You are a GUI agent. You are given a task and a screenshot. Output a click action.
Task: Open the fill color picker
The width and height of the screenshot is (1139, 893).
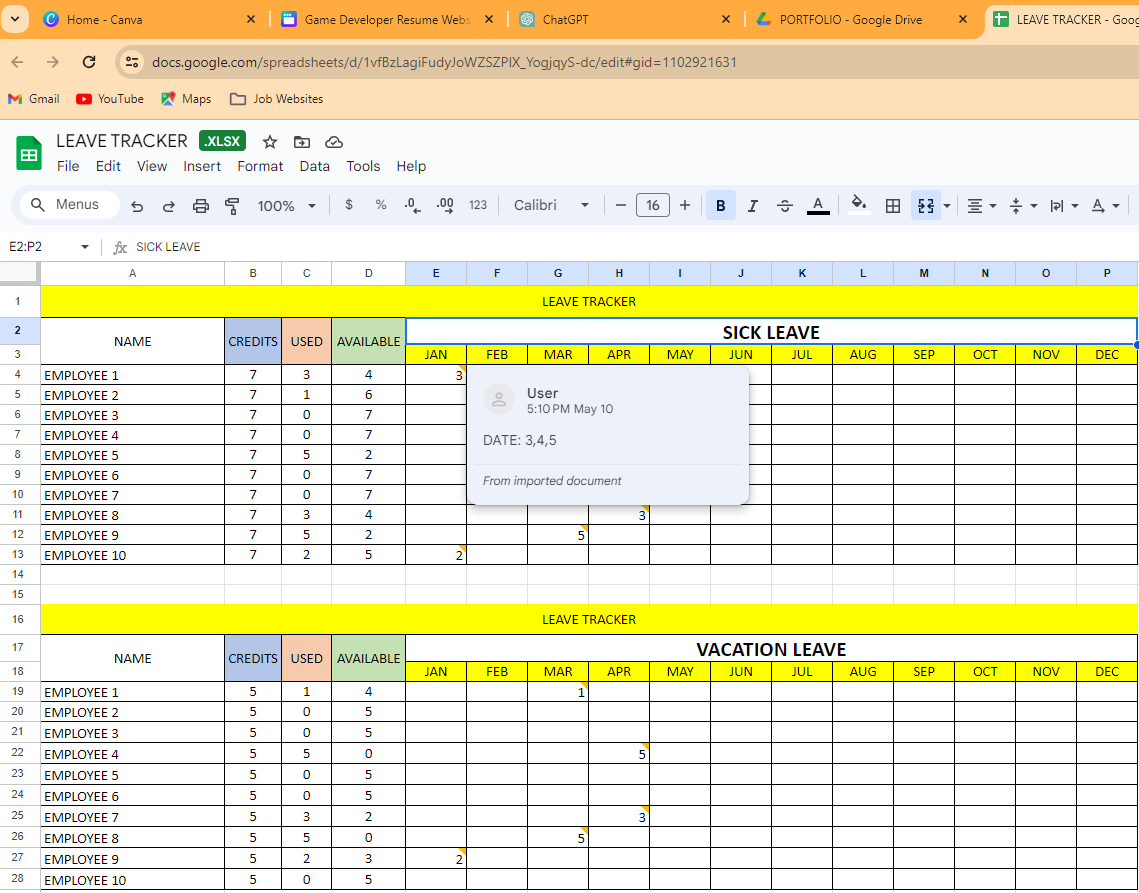[859, 206]
